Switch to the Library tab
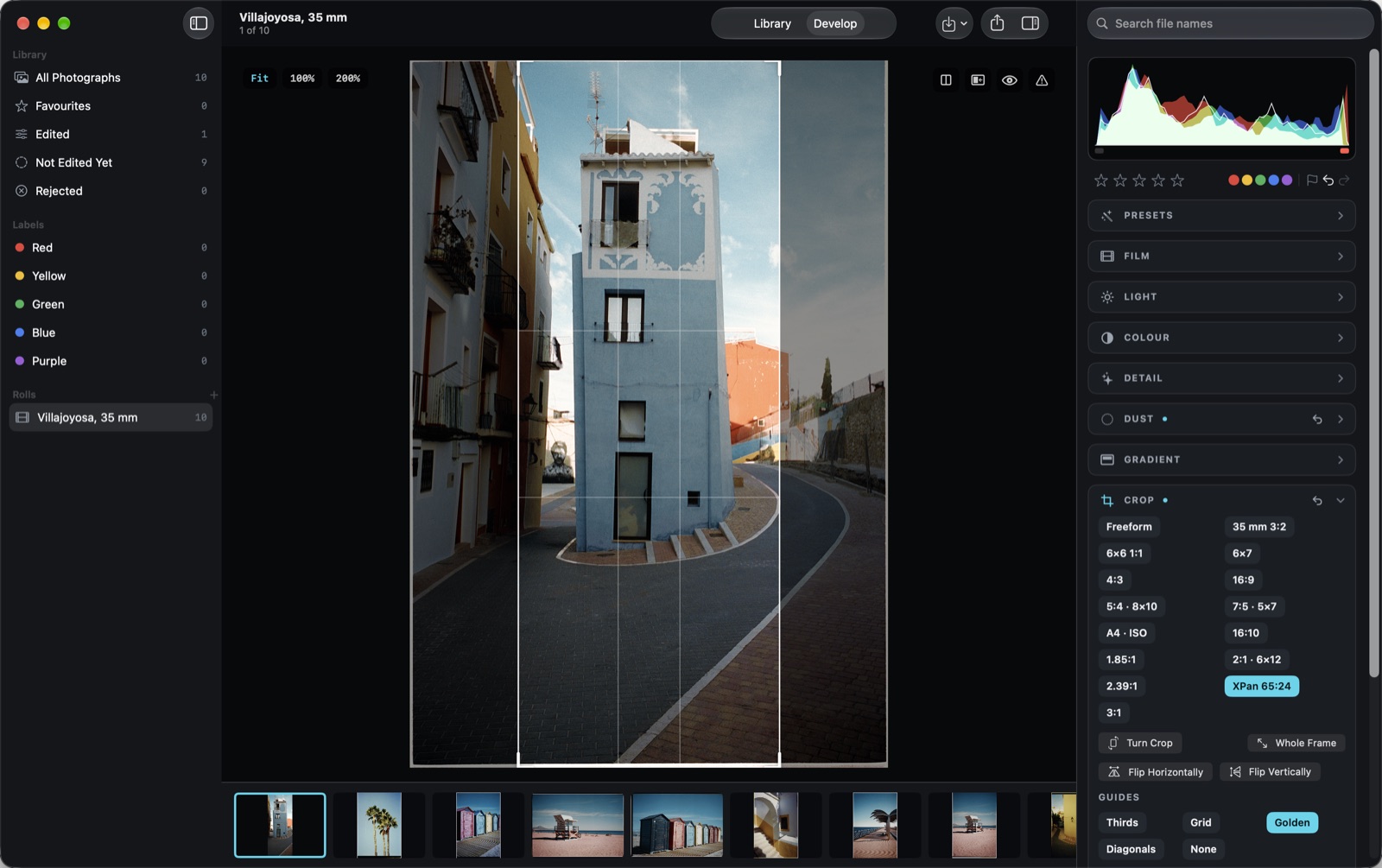The height and width of the screenshot is (868, 1382). pos(772,23)
